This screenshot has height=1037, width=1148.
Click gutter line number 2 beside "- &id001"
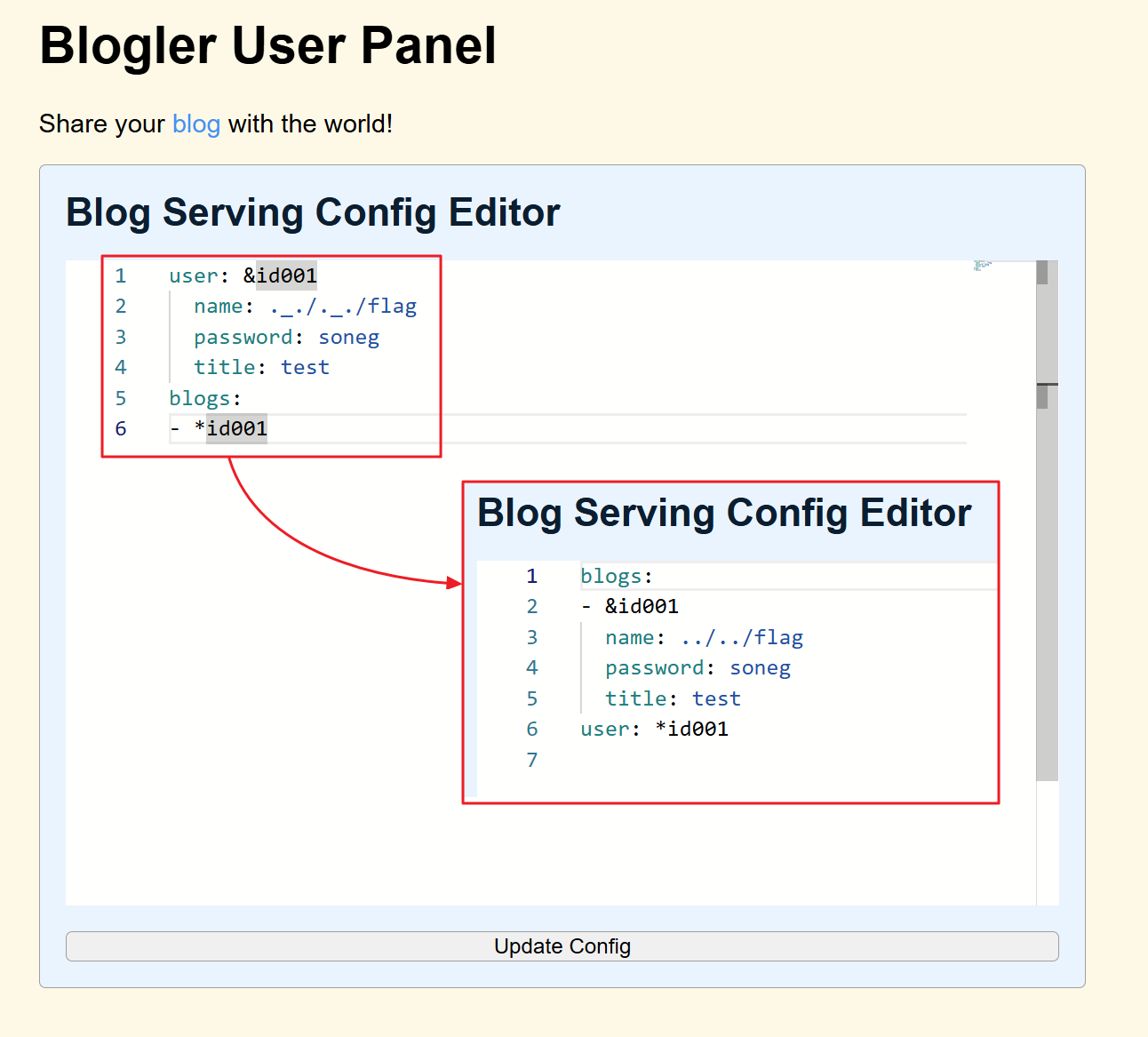(531, 607)
